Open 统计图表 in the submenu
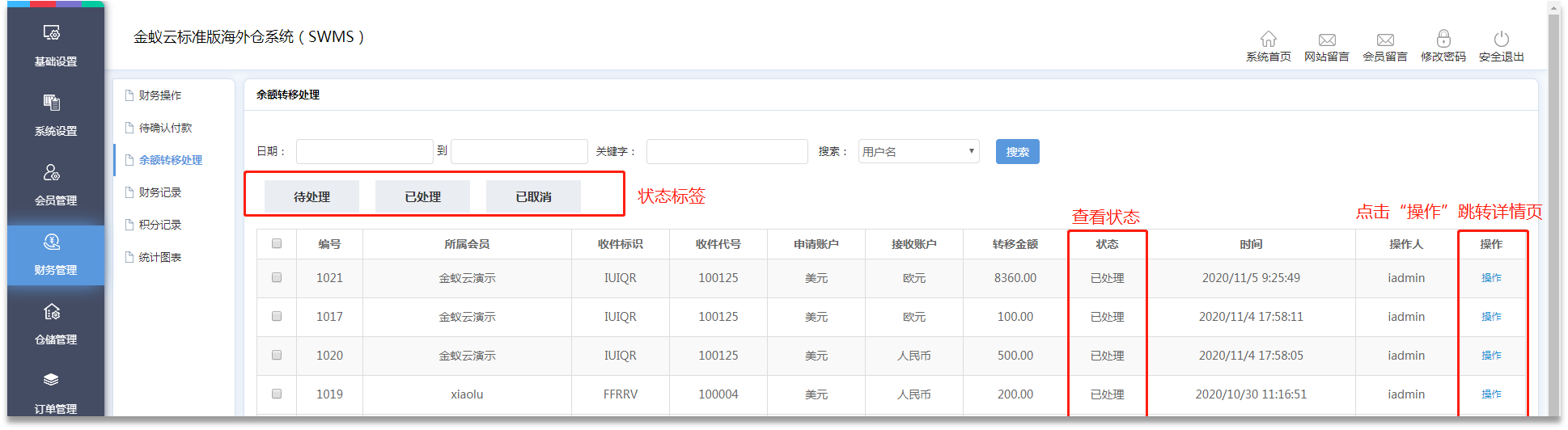The width and height of the screenshot is (1568, 430). pos(159,257)
